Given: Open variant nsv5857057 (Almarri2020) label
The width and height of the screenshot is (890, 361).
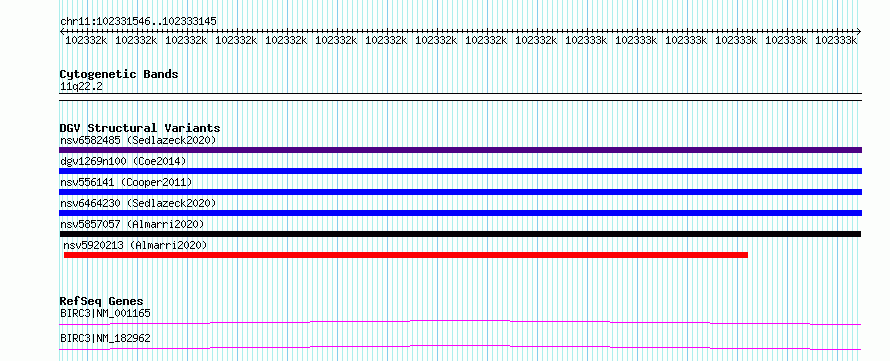Looking at the screenshot, I should [x=132, y=224].
